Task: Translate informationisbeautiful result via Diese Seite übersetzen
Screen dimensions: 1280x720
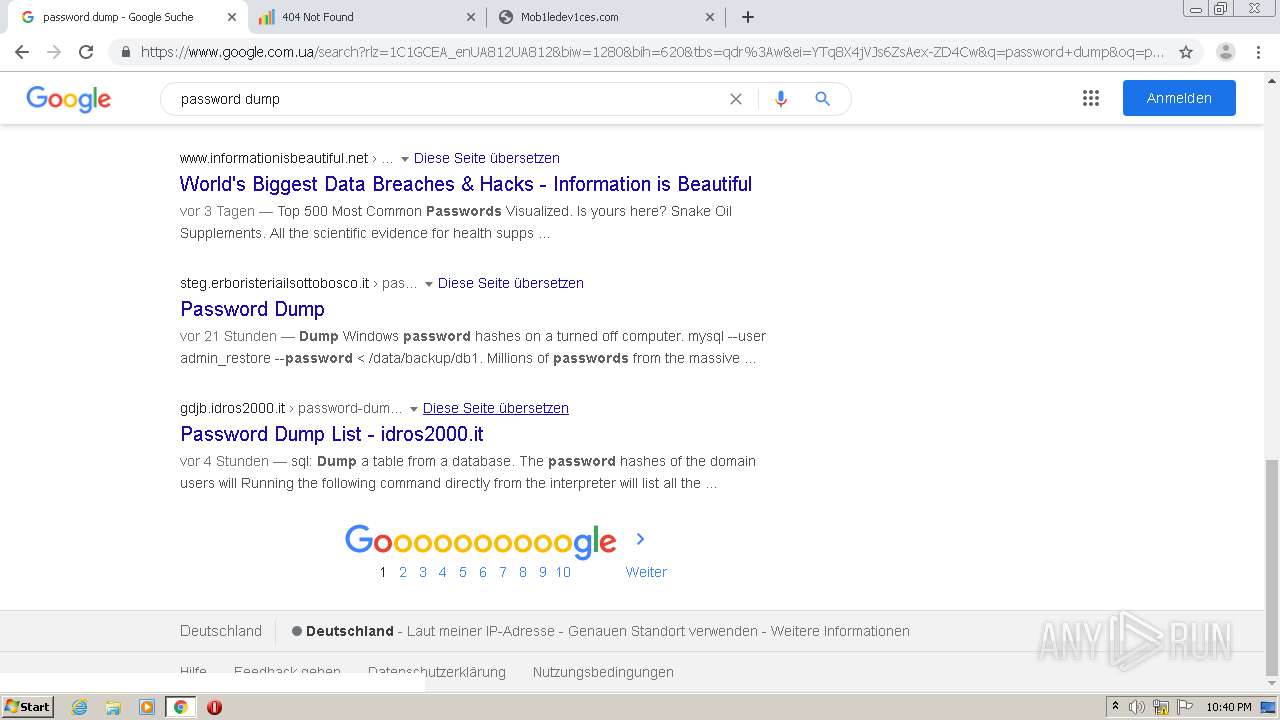Action: click(x=487, y=158)
